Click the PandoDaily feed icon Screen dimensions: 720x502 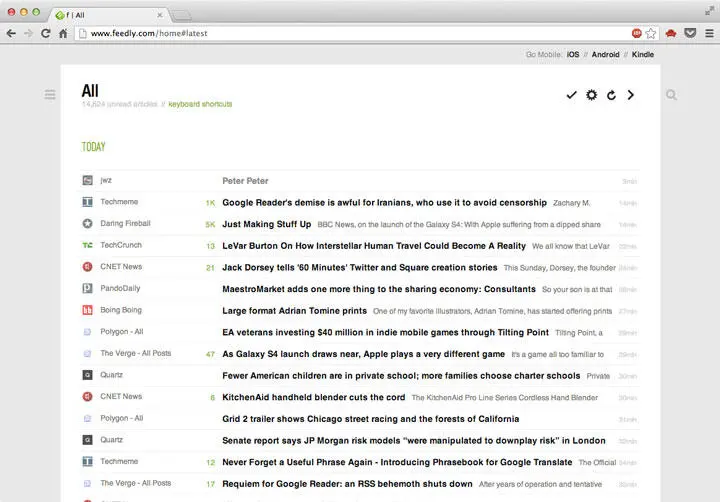click(x=87, y=288)
